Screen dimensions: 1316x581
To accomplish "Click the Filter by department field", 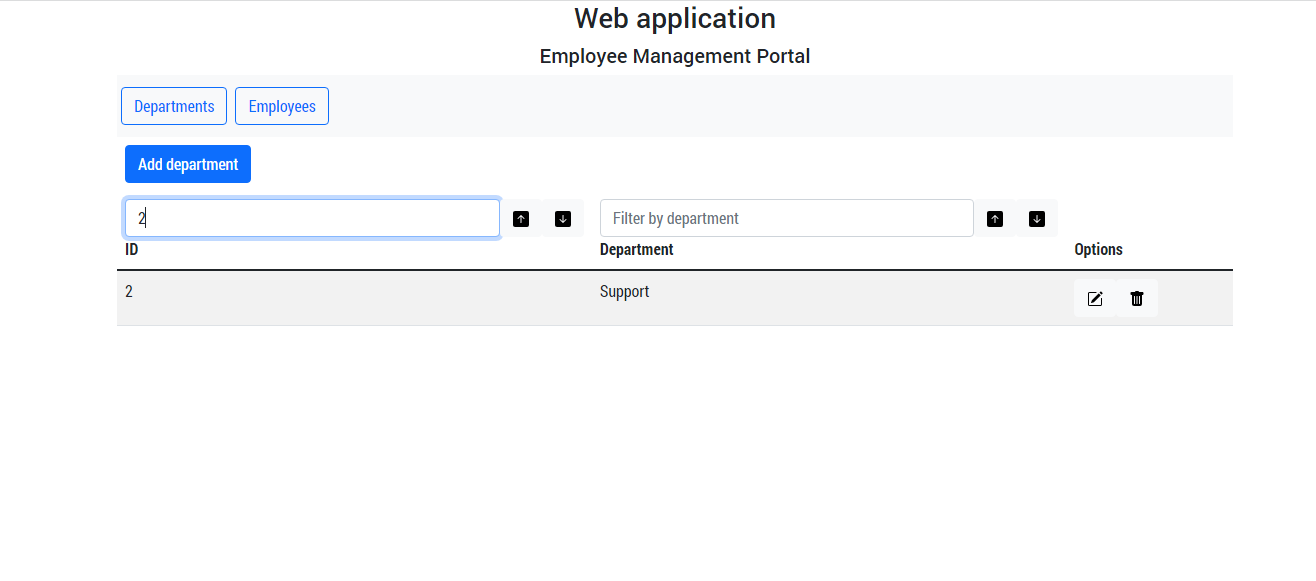I will (x=786, y=217).
